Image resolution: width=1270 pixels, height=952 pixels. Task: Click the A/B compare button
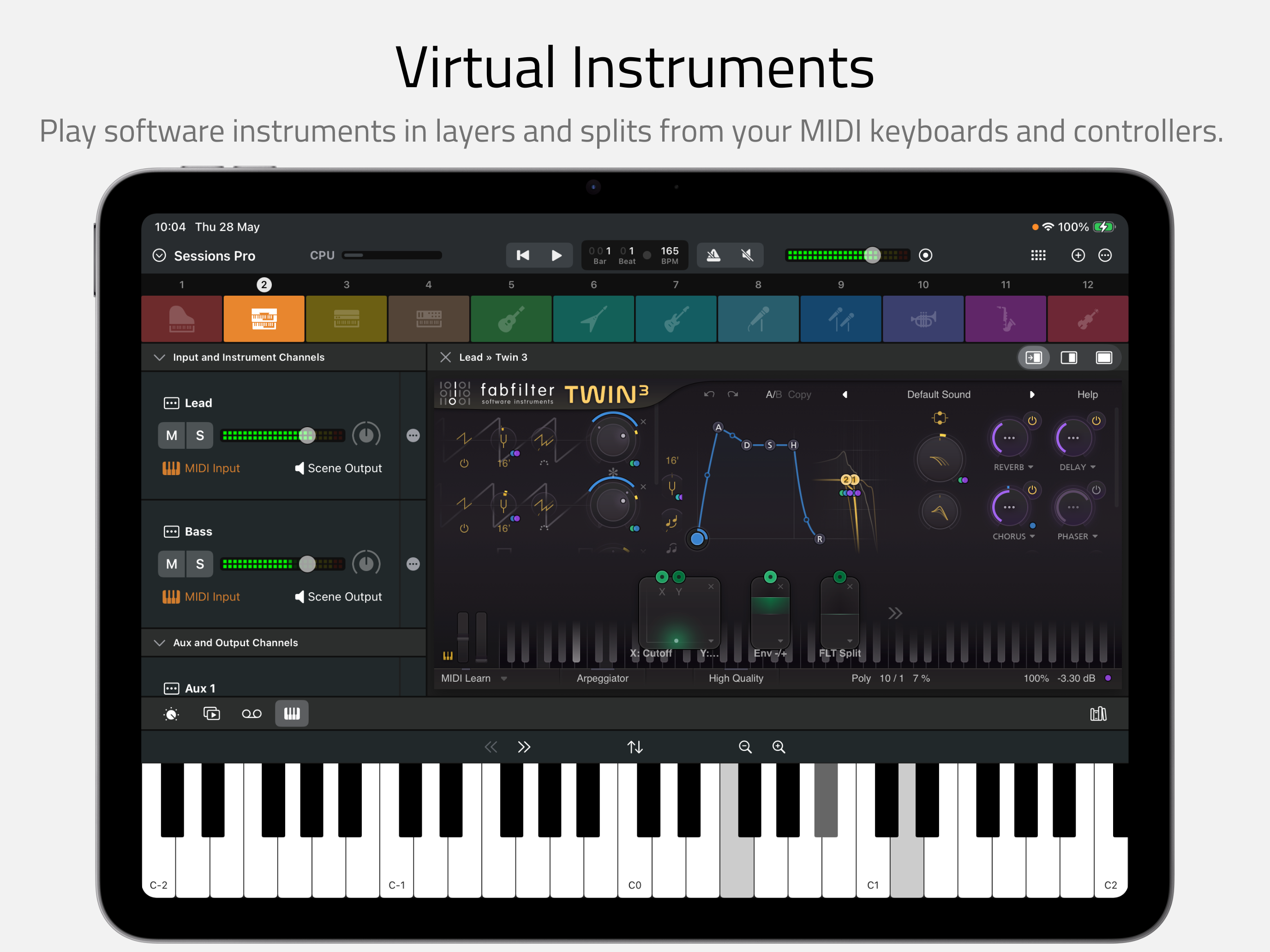click(x=773, y=394)
